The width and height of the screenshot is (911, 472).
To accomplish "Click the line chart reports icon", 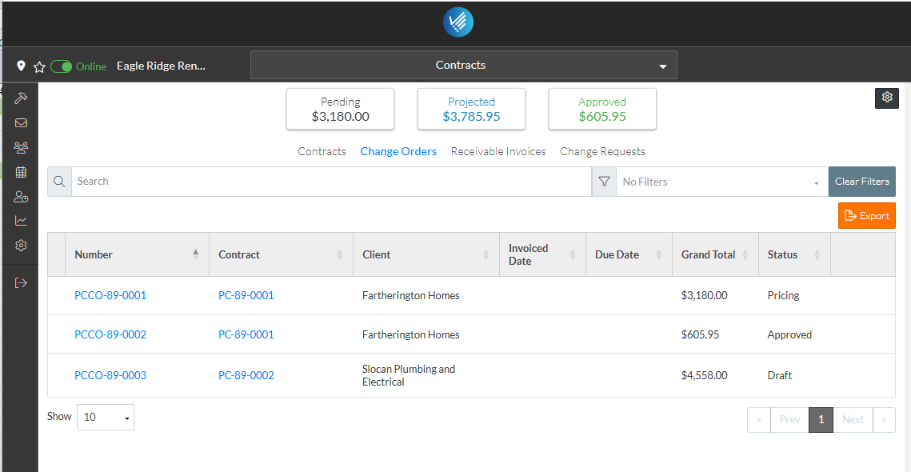I will (x=20, y=221).
